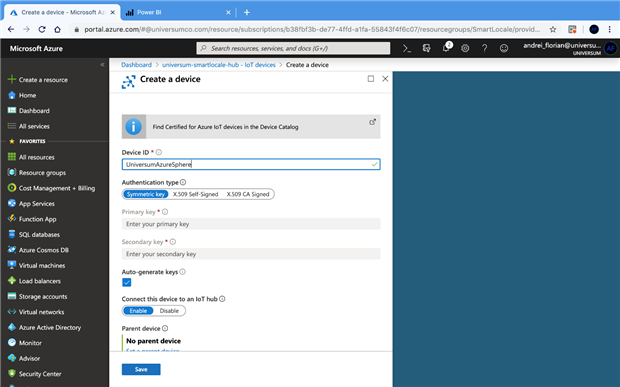Click Microsoft Azure portal logo text

click(x=36, y=49)
